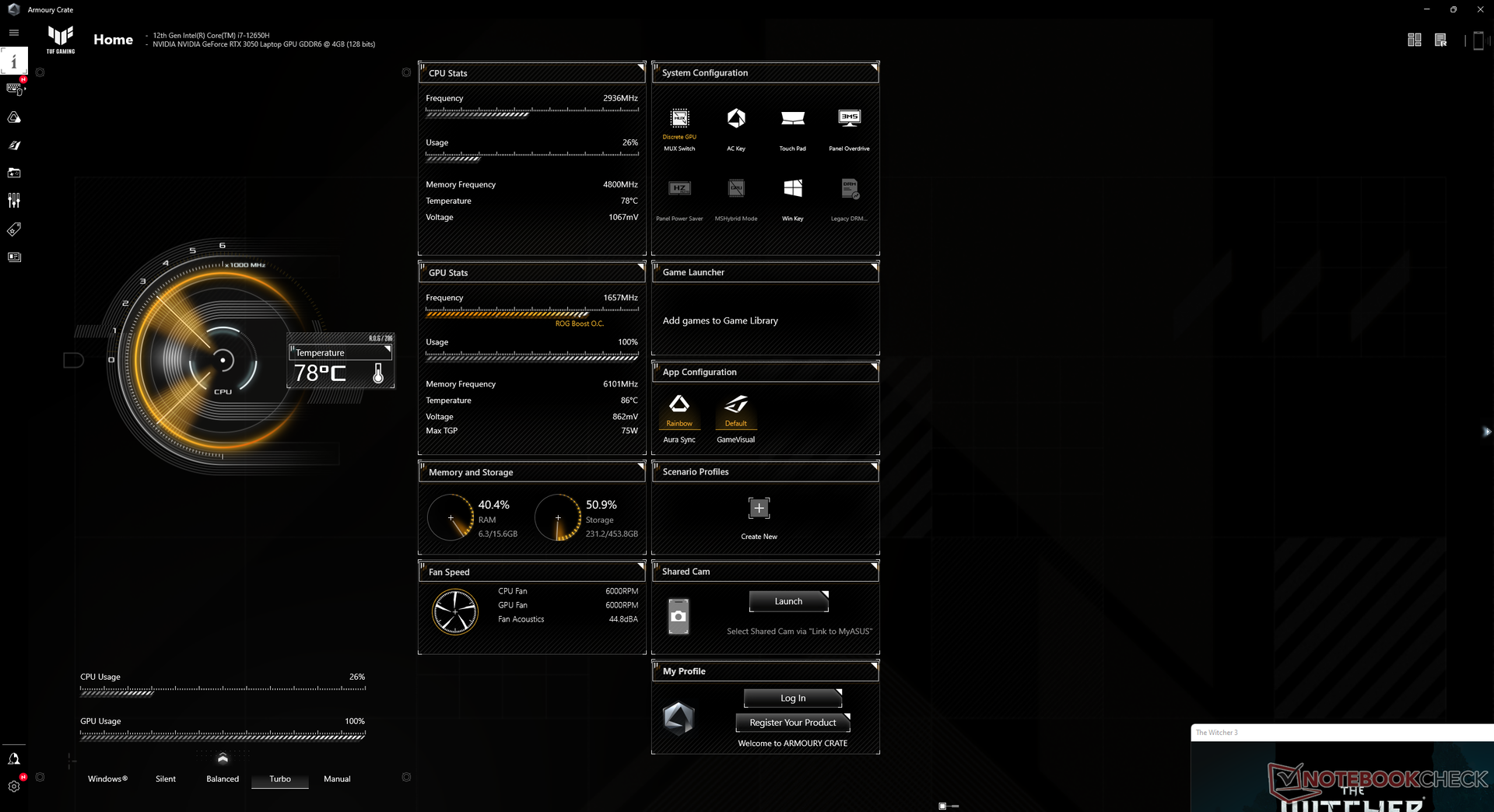
Task: Open the Settings gear icon
Action: 14,786
